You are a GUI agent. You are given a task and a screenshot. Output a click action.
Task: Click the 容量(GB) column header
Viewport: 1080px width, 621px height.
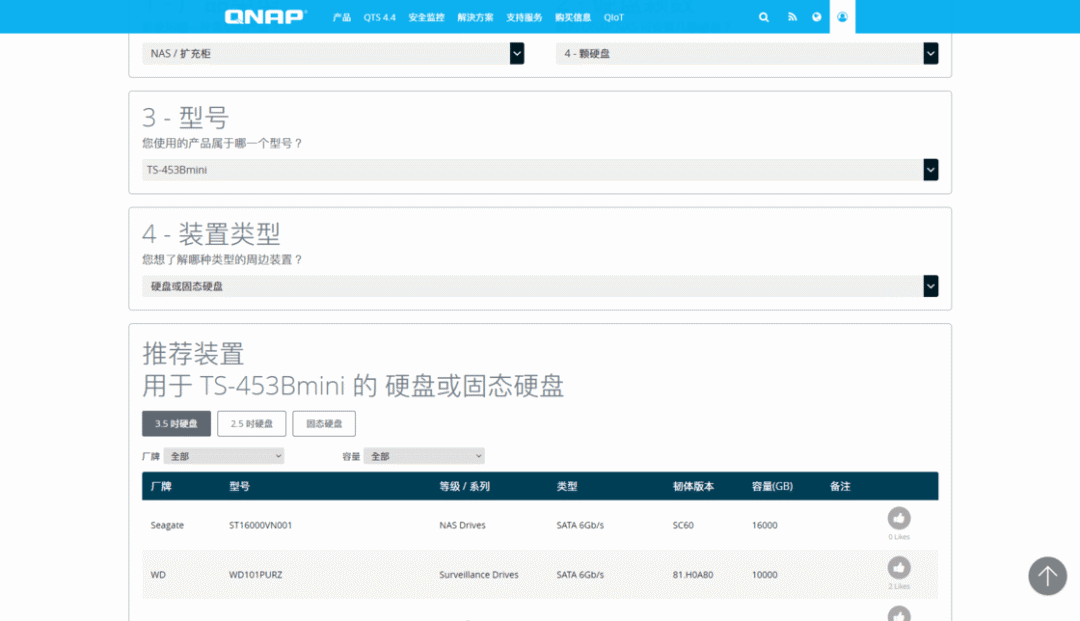[x=772, y=486]
